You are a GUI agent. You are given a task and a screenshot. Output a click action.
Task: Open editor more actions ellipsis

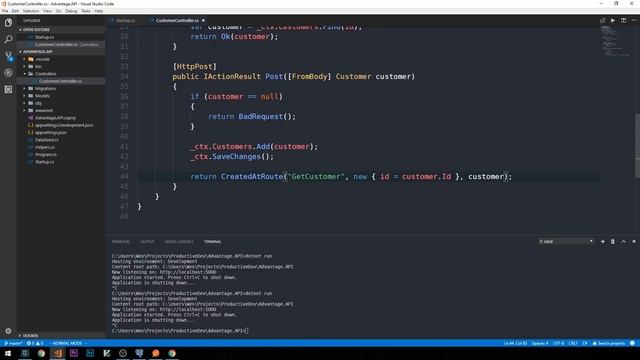tap(634, 20)
